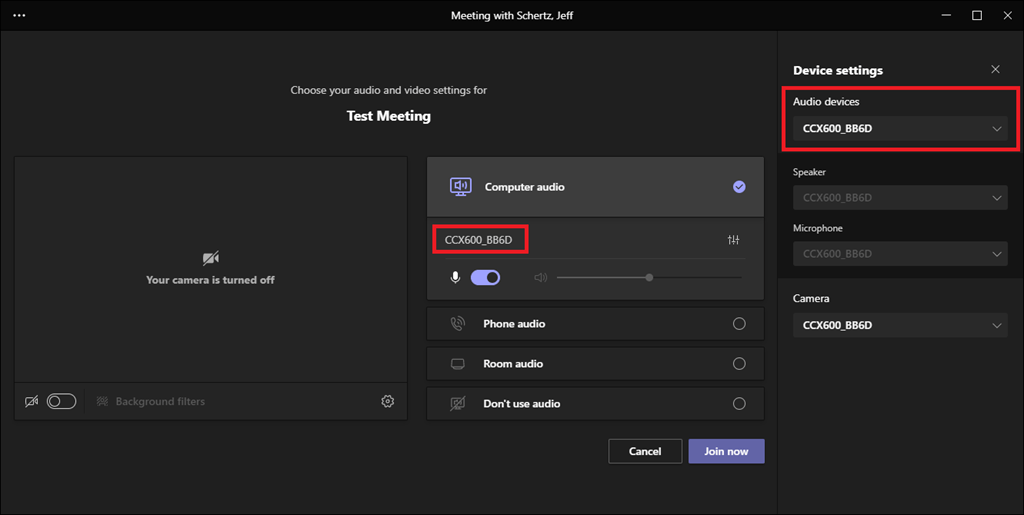Click the Room audio display icon
Image resolution: width=1024 pixels, height=515 pixels.
[x=458, y=364]
